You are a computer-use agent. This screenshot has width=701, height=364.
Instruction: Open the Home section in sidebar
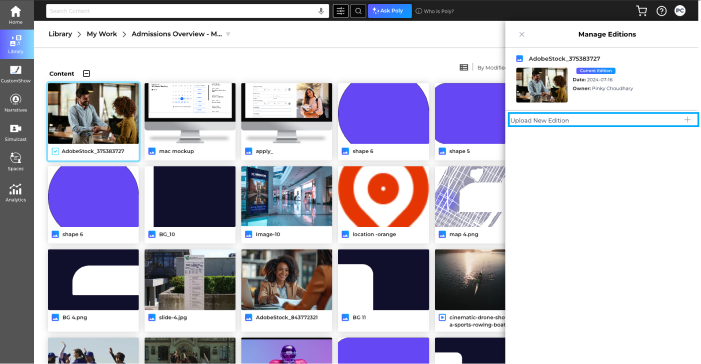[x=16, y=15]
